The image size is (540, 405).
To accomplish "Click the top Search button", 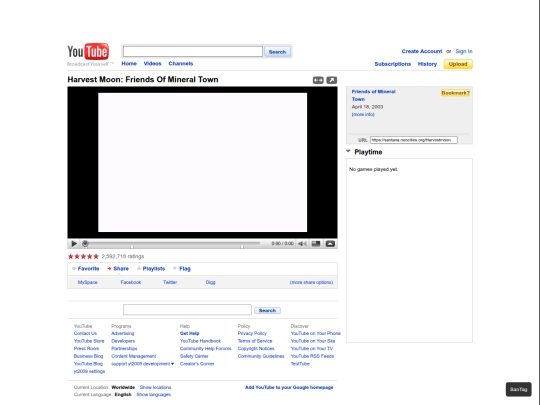I will pyautogui.click(x=277, y=52).
